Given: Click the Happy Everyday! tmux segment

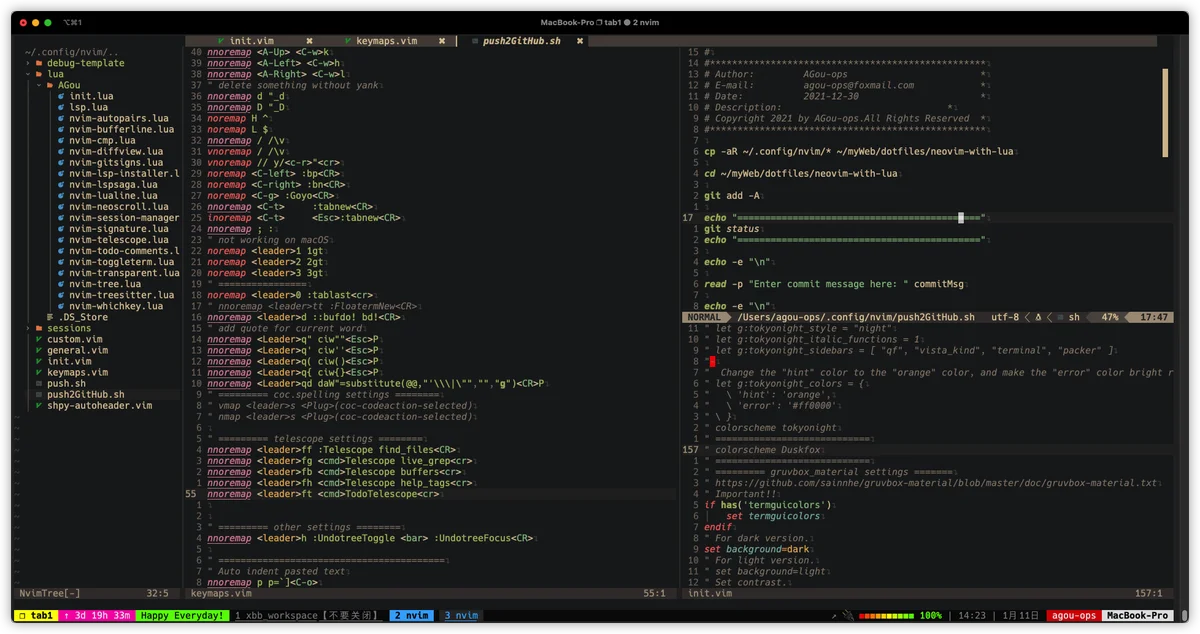Looking at the screenshot, I should (182, 616).
